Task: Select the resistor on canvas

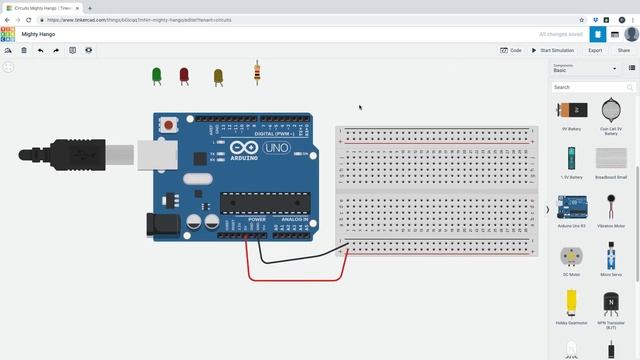Action: click(257, 73)
